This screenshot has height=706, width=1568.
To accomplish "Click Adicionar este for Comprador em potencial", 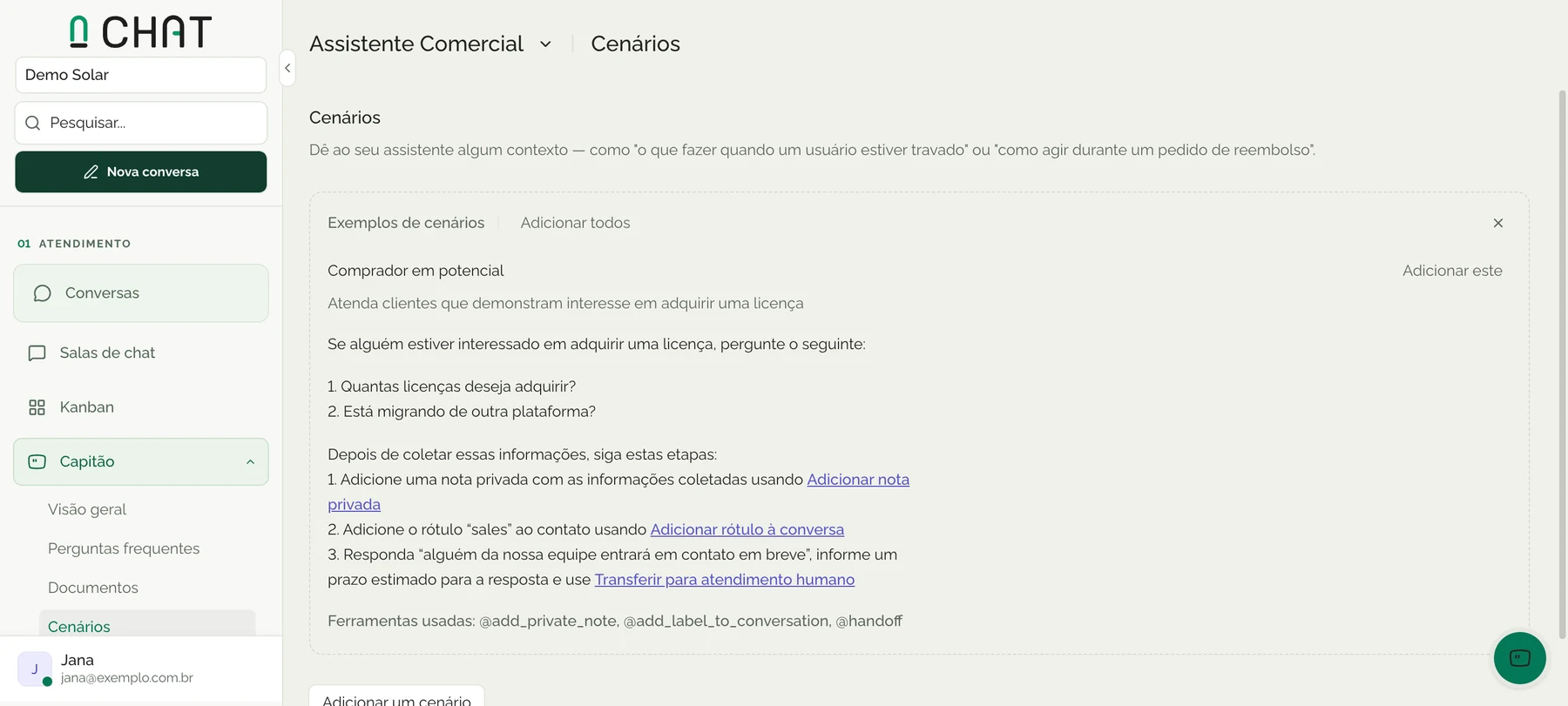I will pyautogui.click(x=1452, y=271).
